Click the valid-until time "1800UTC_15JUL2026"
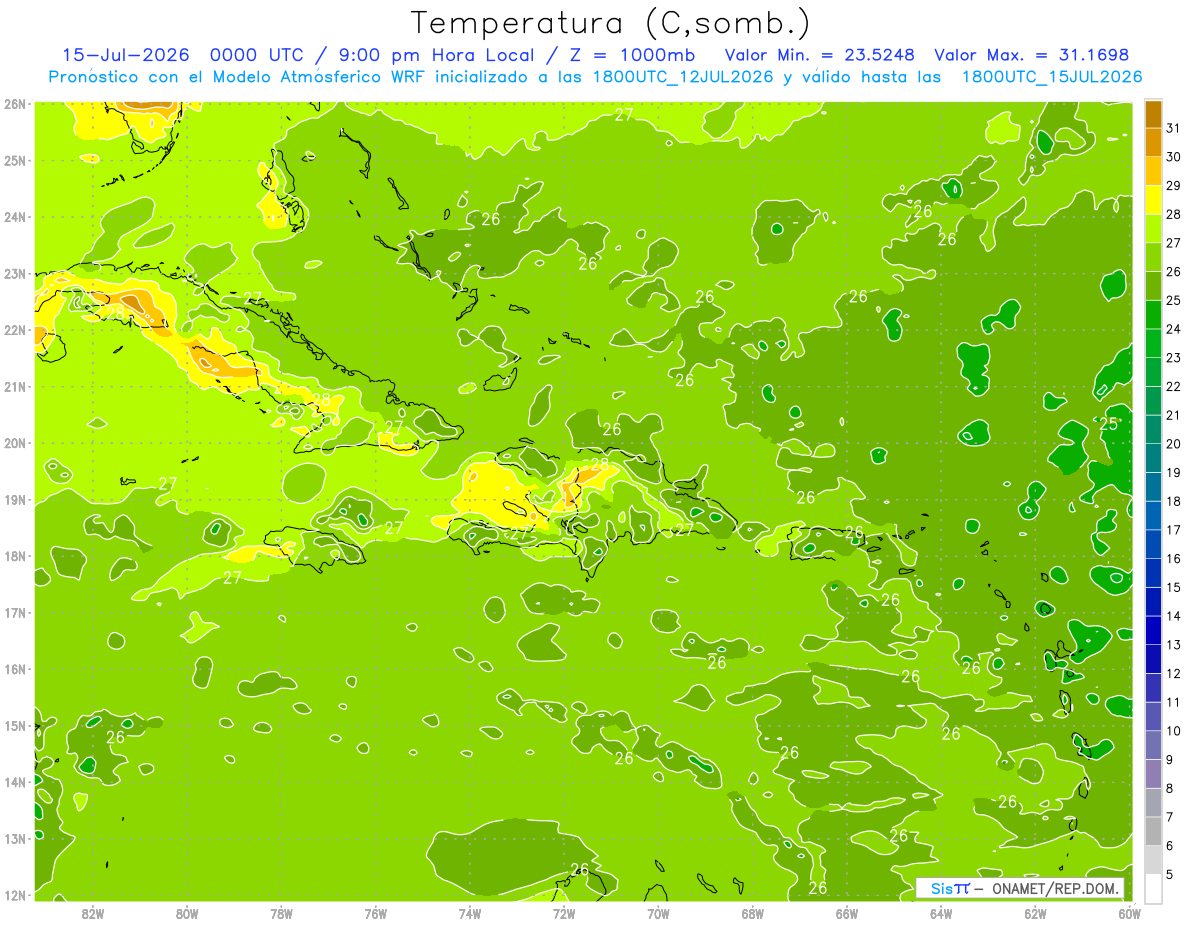1200x927 pixels. coord(1051,77)
